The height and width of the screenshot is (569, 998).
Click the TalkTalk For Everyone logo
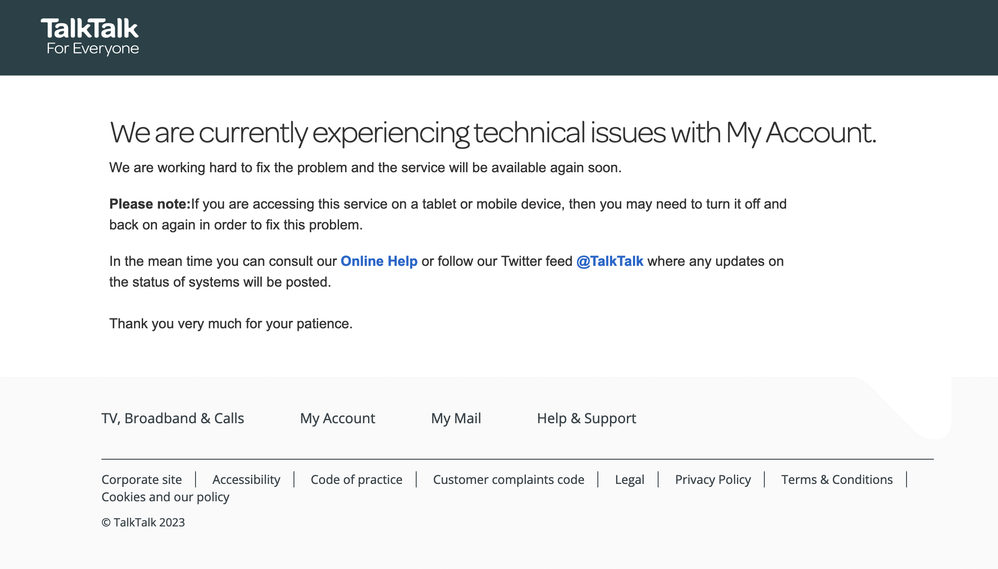tap(90, 37)
